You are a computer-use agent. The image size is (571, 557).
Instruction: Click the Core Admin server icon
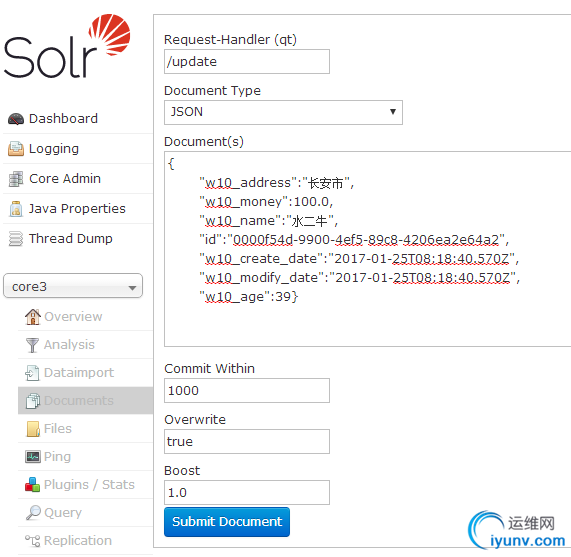(x=16, y=179)
